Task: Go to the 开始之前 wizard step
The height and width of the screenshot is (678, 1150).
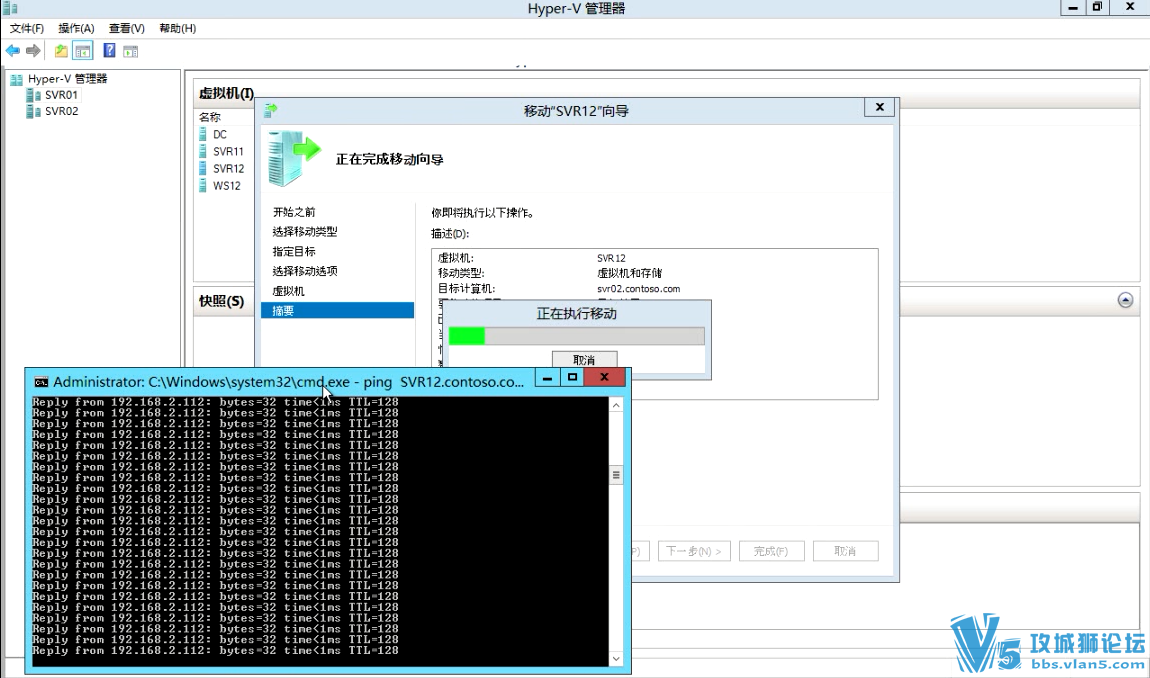Action: click(x=294, y=212)
